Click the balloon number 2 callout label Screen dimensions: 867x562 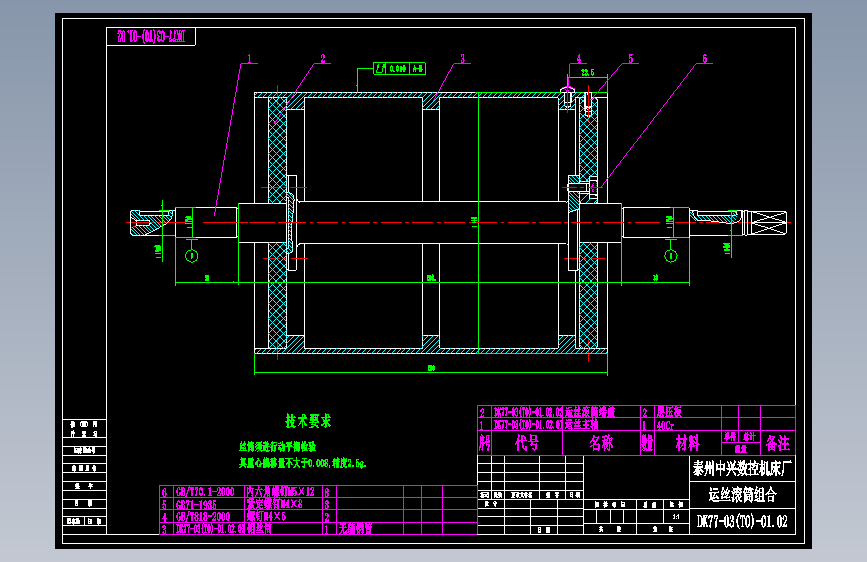point(323,59)
